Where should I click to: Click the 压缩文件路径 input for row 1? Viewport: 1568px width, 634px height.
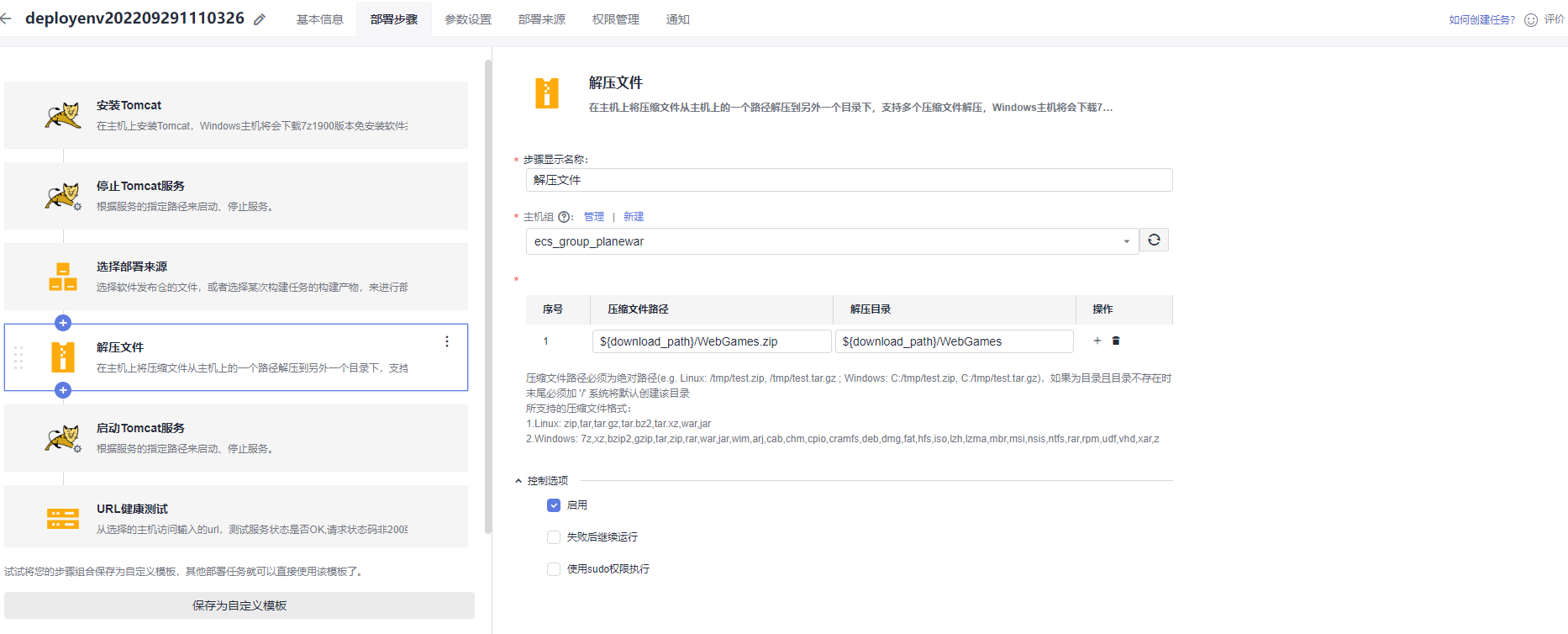(712, 341)
